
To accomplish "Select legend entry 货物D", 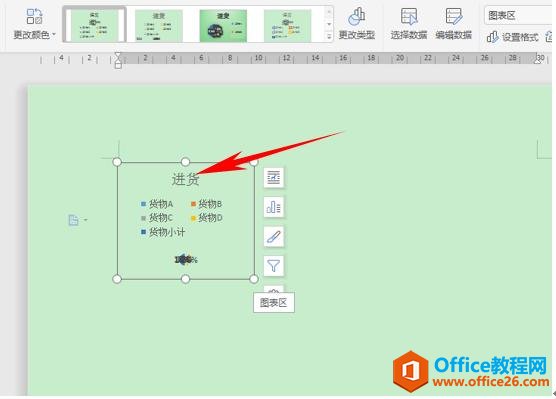I will coord(206,218).
